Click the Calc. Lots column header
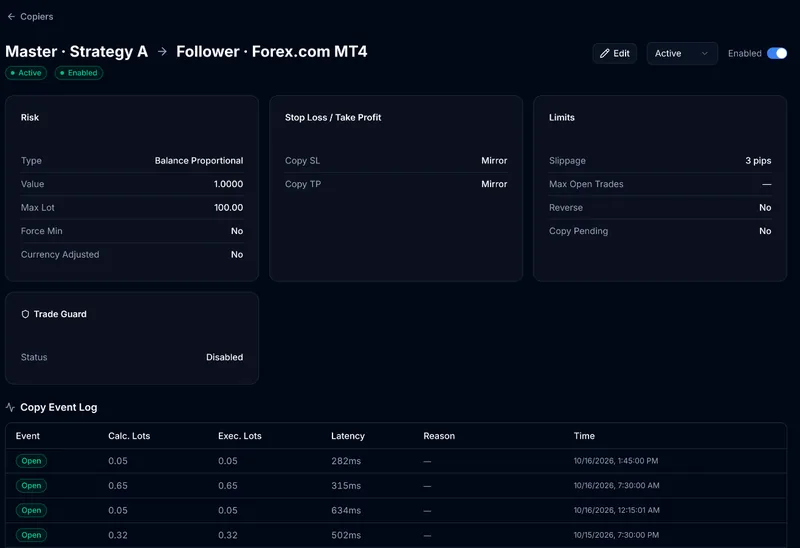Viewport: 800px width, 548px height. (x=129, y=436)
